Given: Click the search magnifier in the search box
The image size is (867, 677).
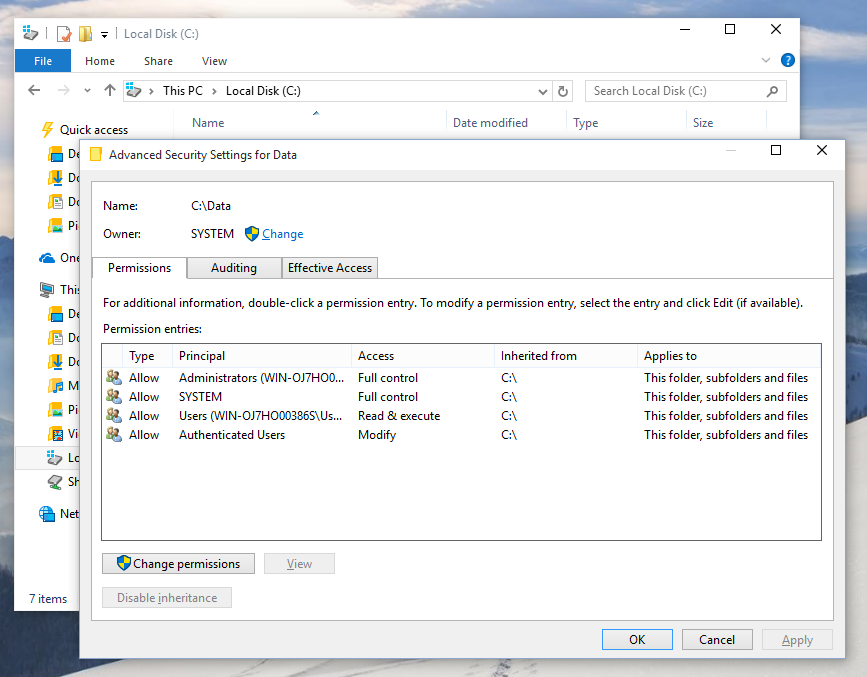Looking at the screenshot, I should (x=770, y=90).
